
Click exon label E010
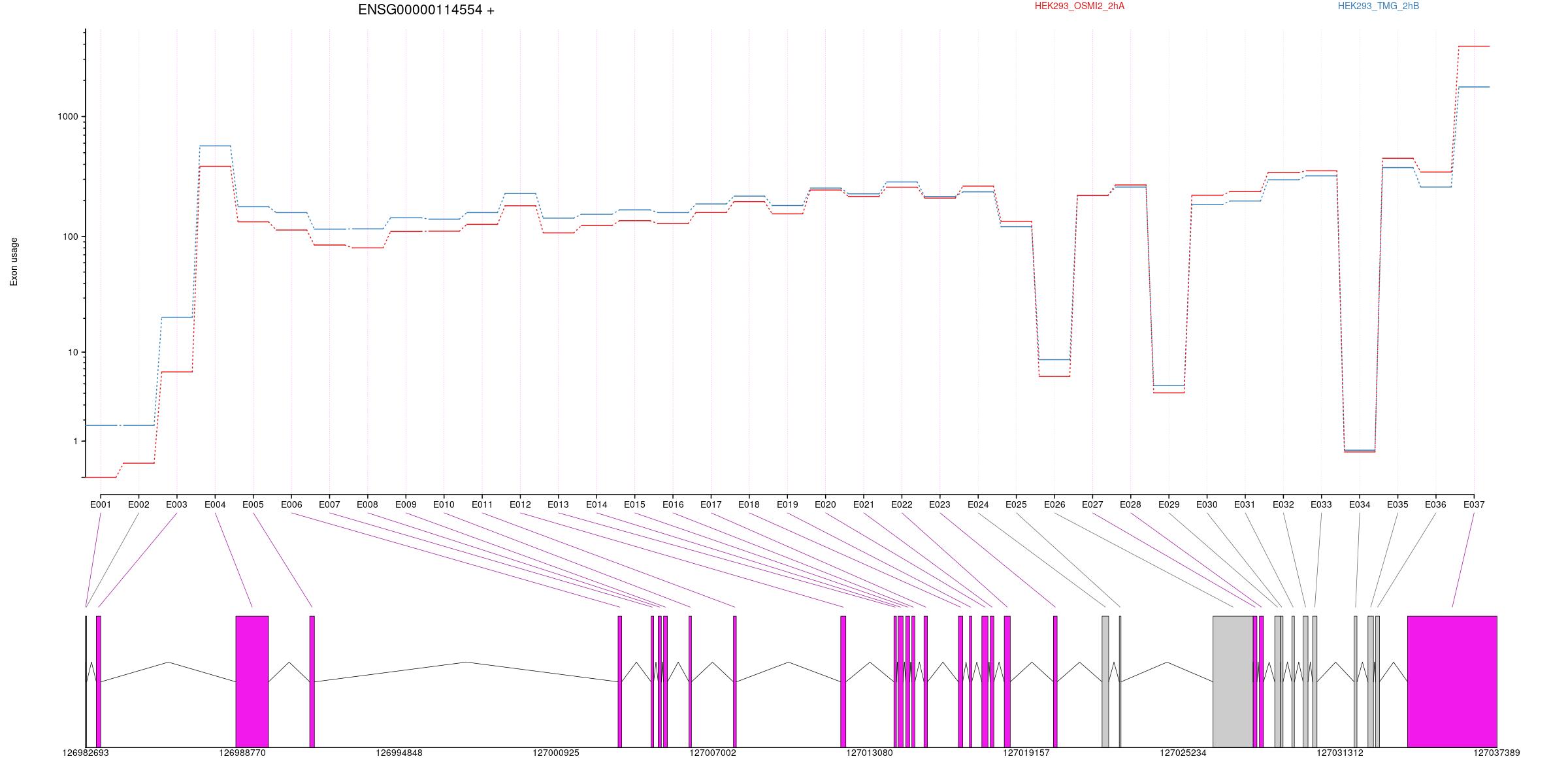pyautogui.click(x=444, y=504)
